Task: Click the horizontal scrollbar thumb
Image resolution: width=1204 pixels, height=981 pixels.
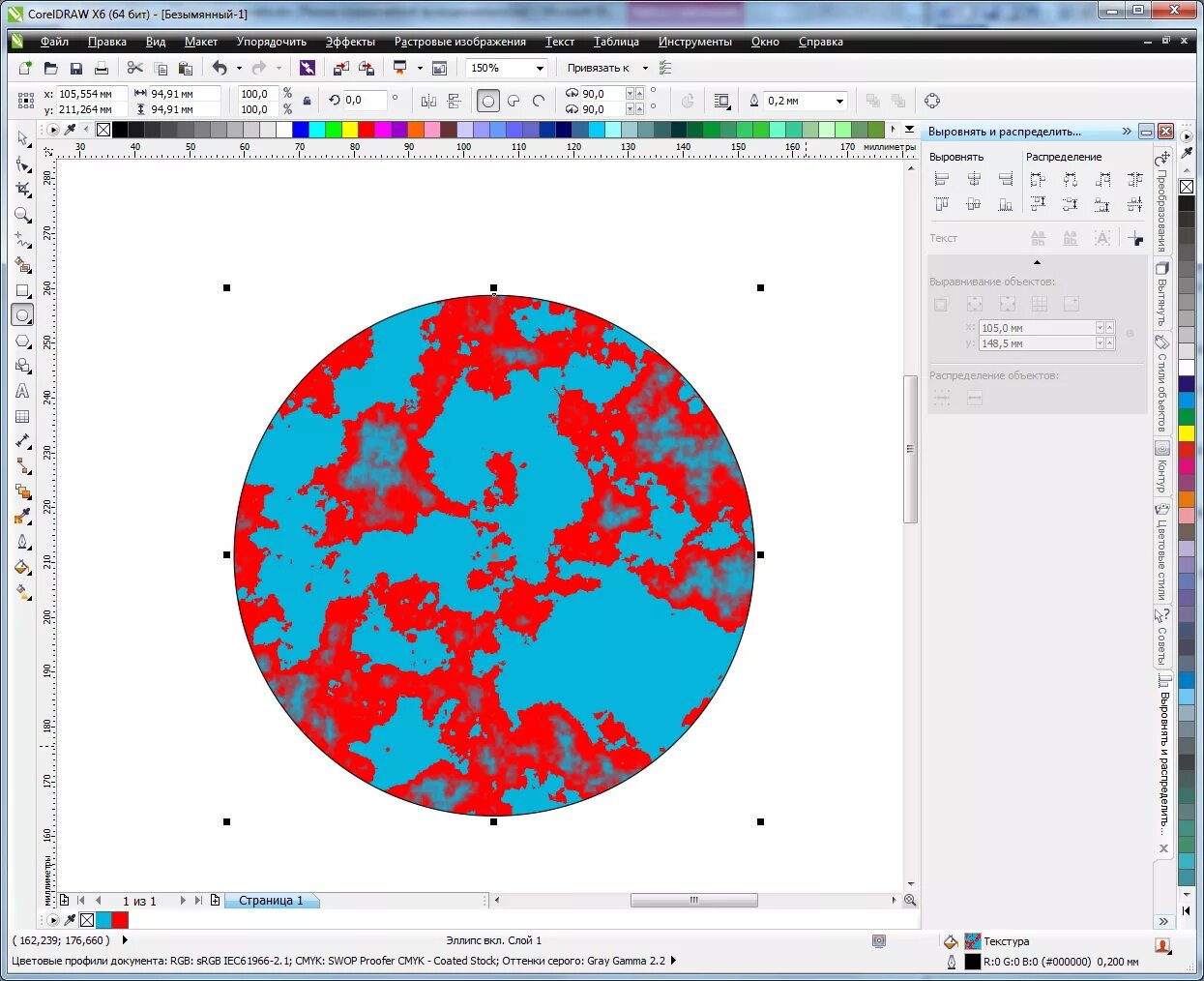Action: coord(693,901)
